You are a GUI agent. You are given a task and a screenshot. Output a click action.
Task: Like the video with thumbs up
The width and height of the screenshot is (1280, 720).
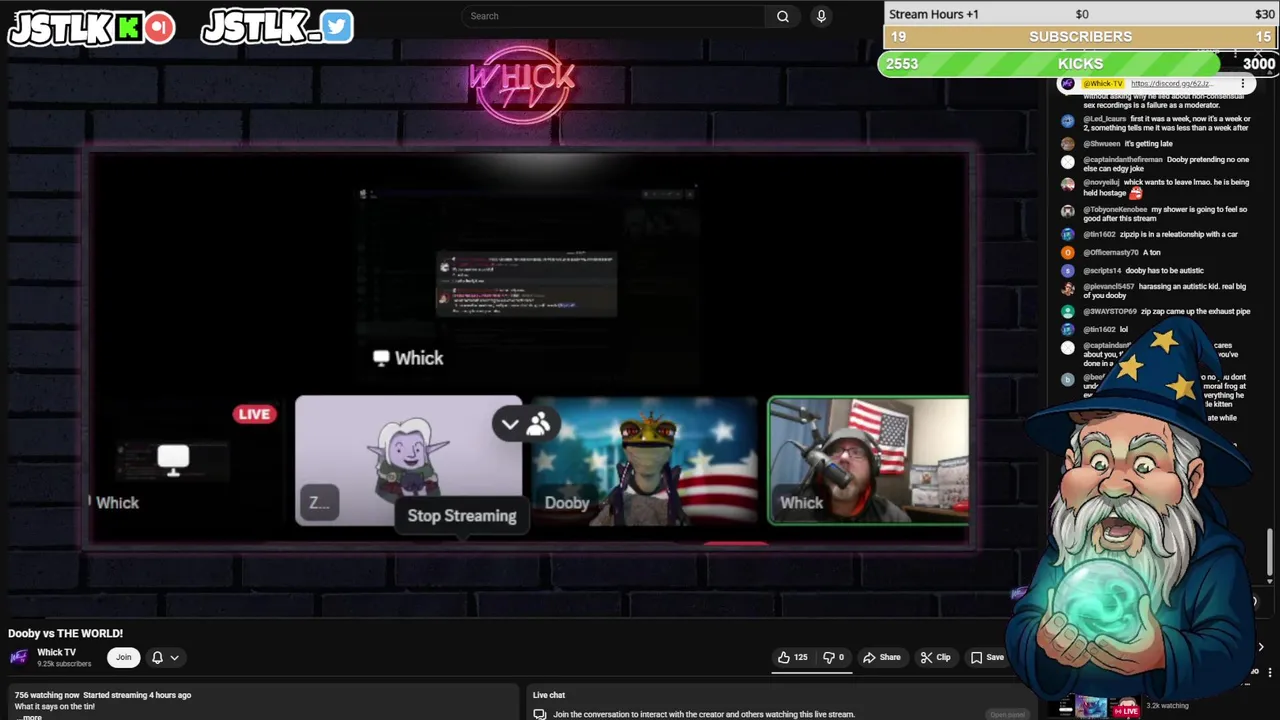(x=792, y=657)
